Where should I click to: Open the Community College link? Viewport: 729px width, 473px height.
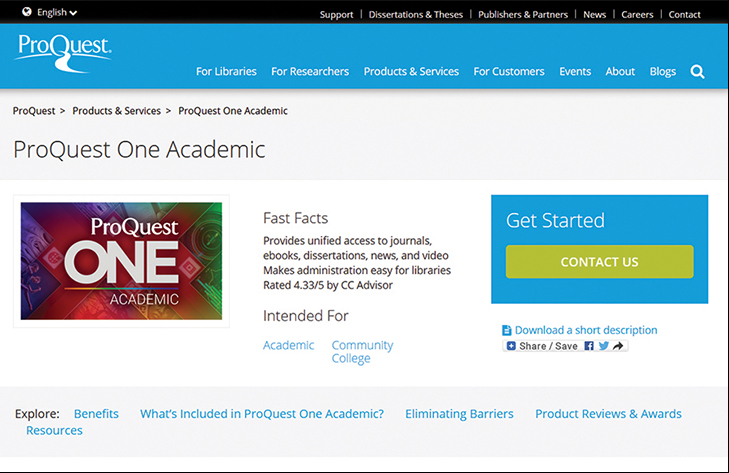pos(362,352)
